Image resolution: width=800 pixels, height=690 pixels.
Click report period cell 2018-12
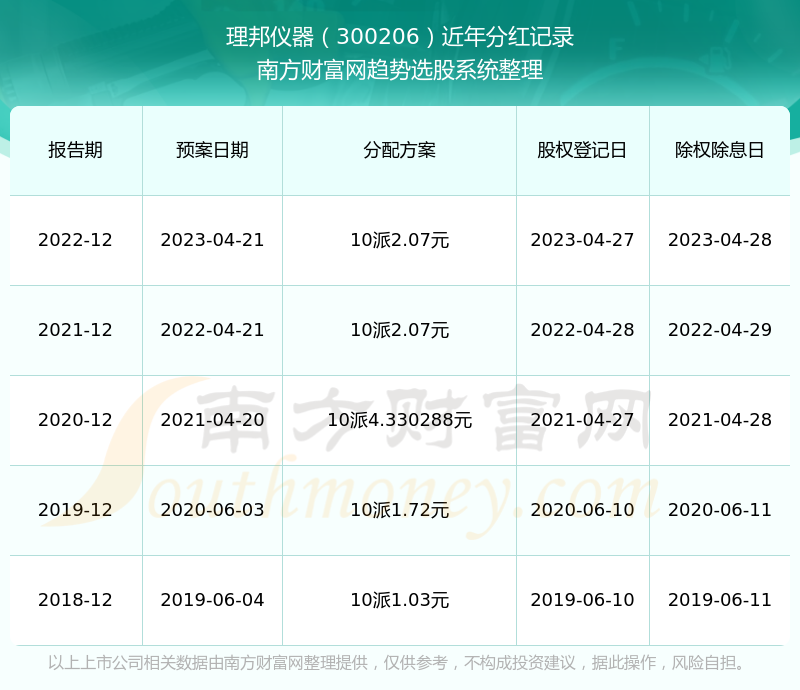(75, 600)
